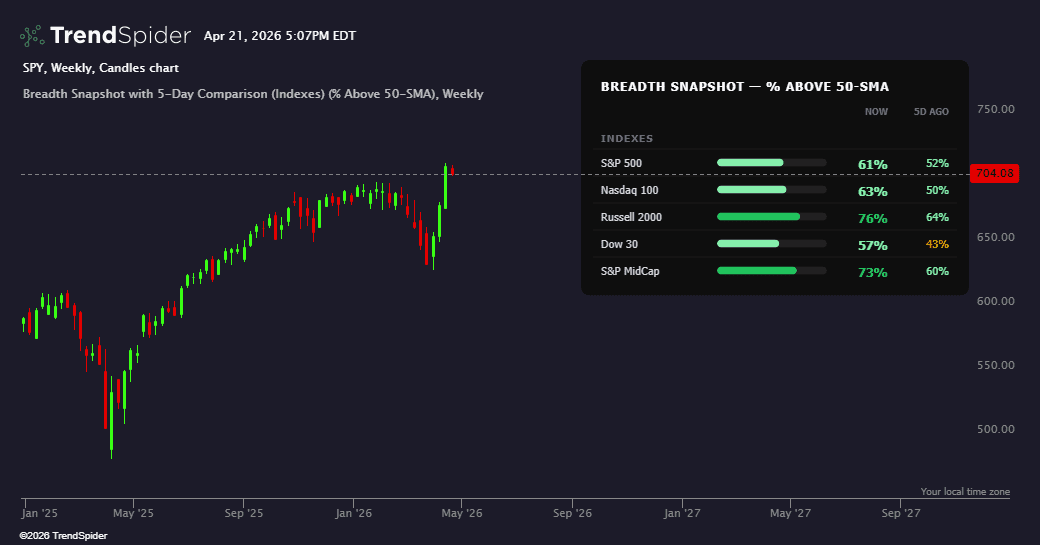Click the S&P MidCap 73% value
This screenshot has height=545, width=1040.
coord(873,272)
